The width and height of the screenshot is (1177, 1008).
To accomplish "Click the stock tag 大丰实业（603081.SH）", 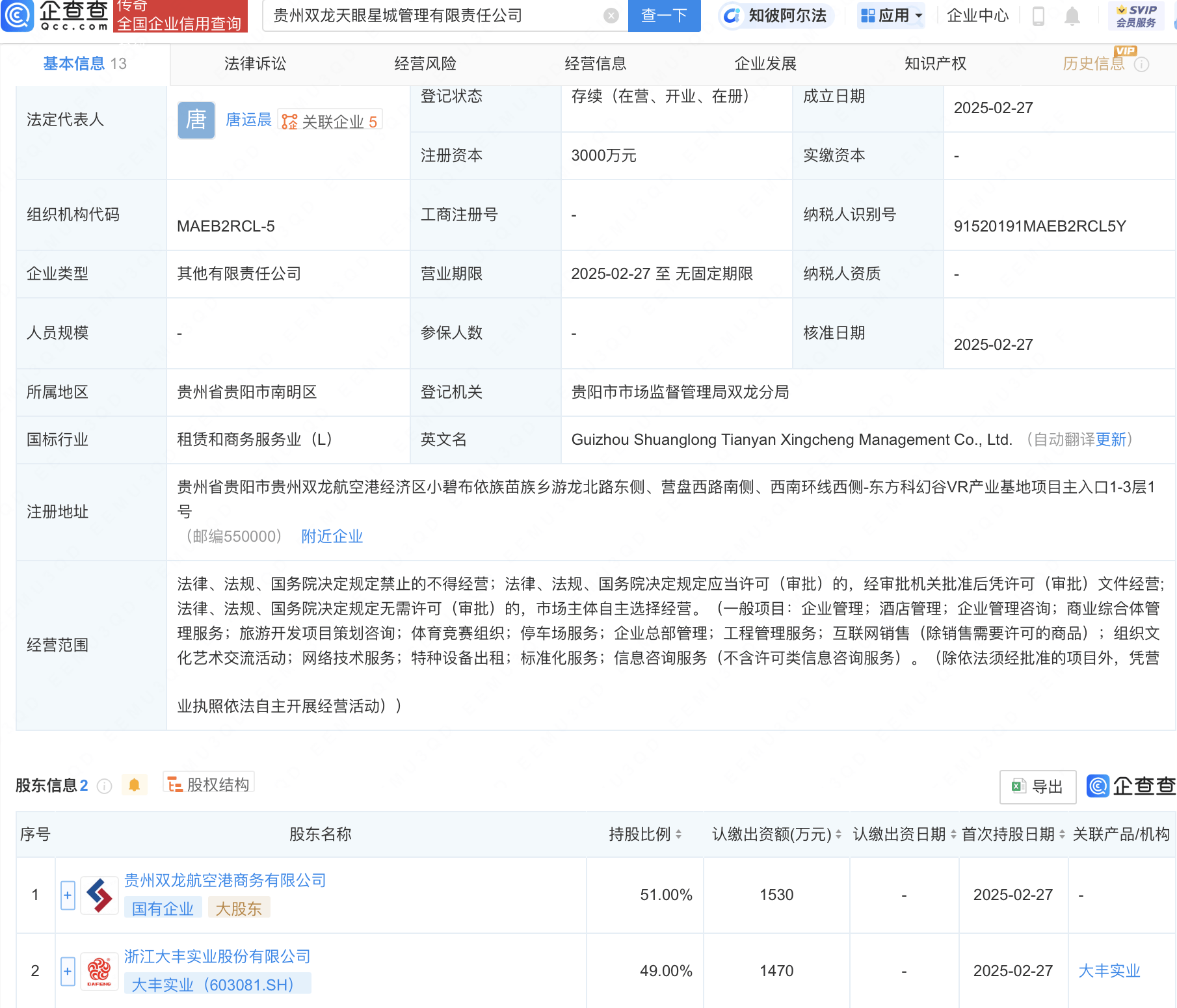I will pyautogui.click(x=217, y=985).
